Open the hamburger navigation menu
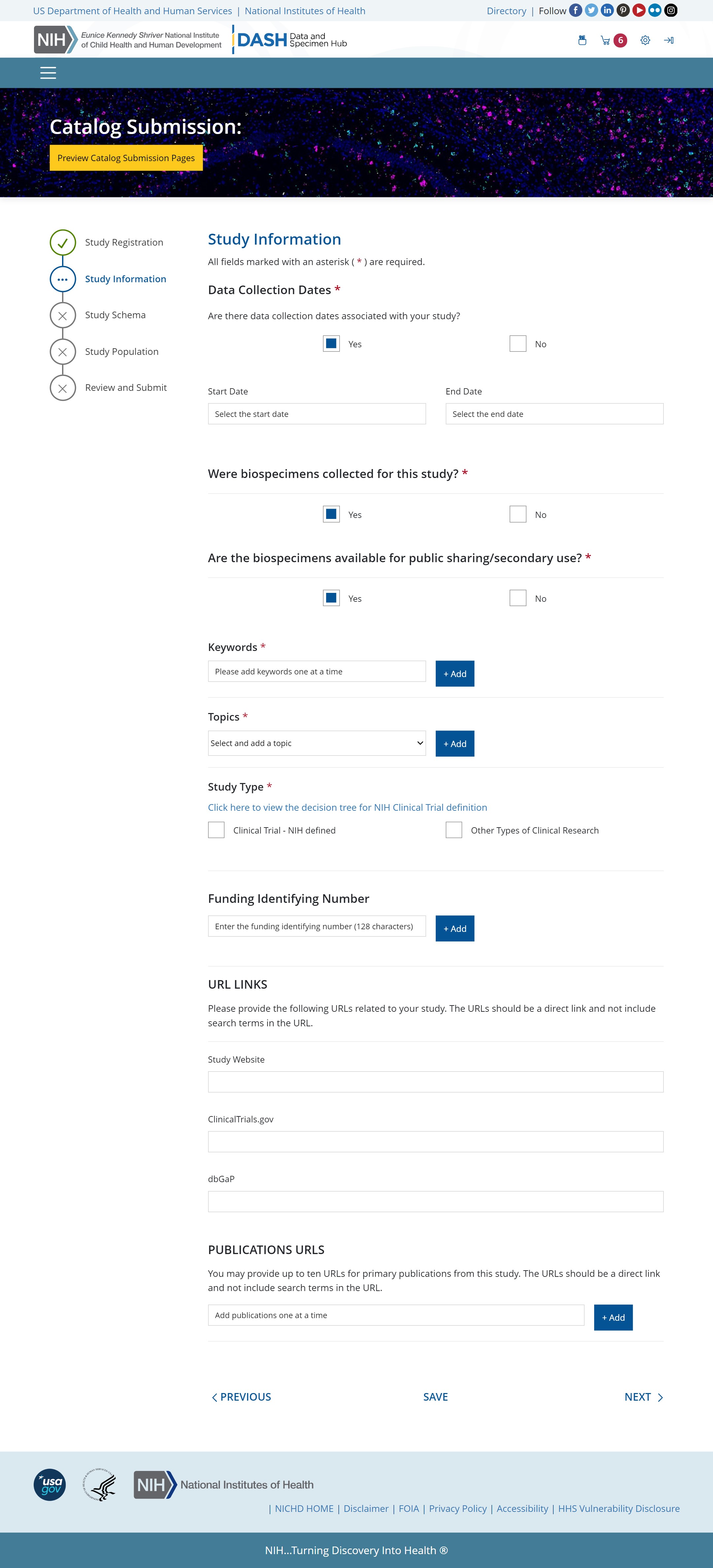Viewport: 713px width, 1568px height. 48,73
